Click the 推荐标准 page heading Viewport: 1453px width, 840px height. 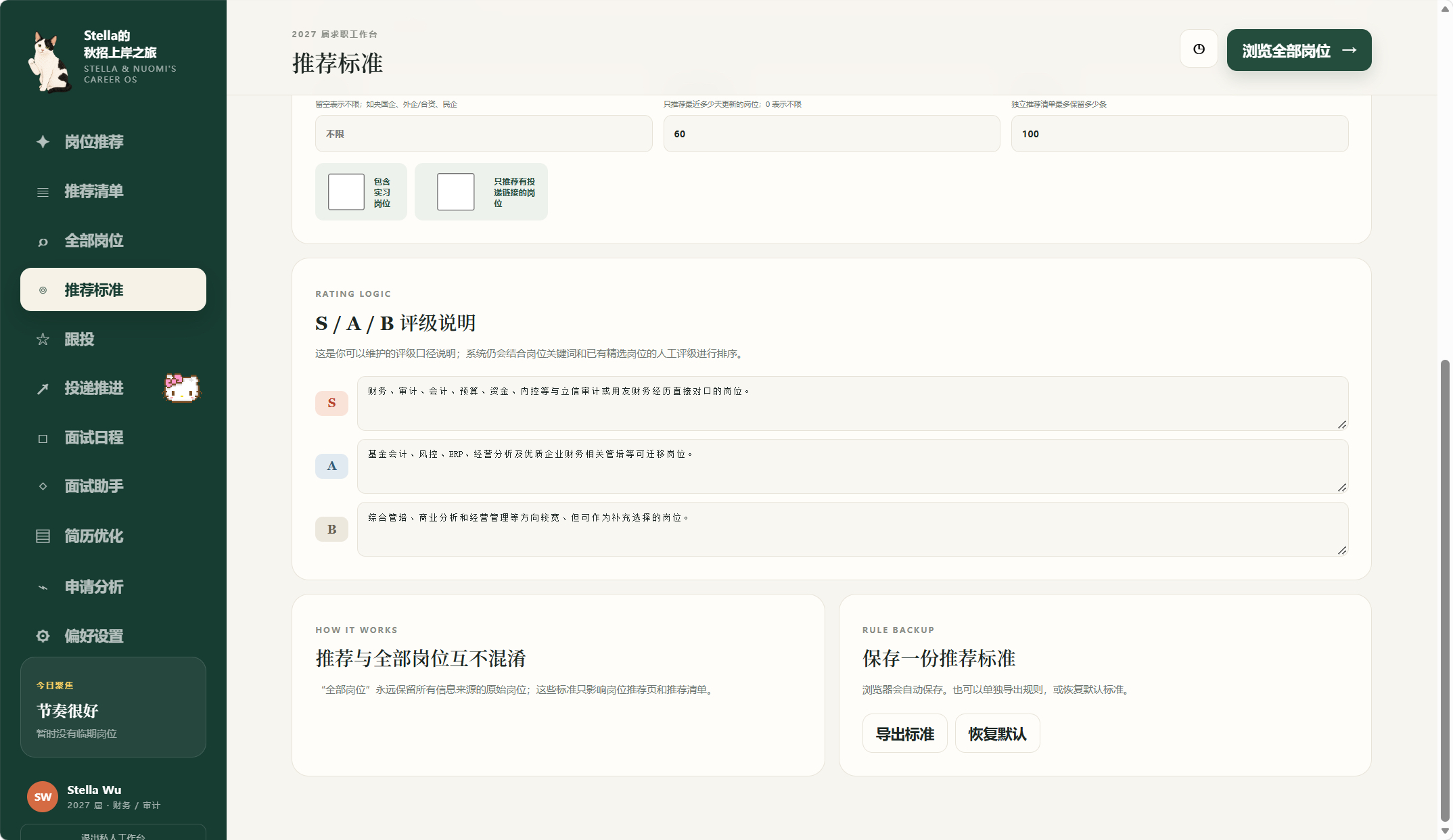337,63
